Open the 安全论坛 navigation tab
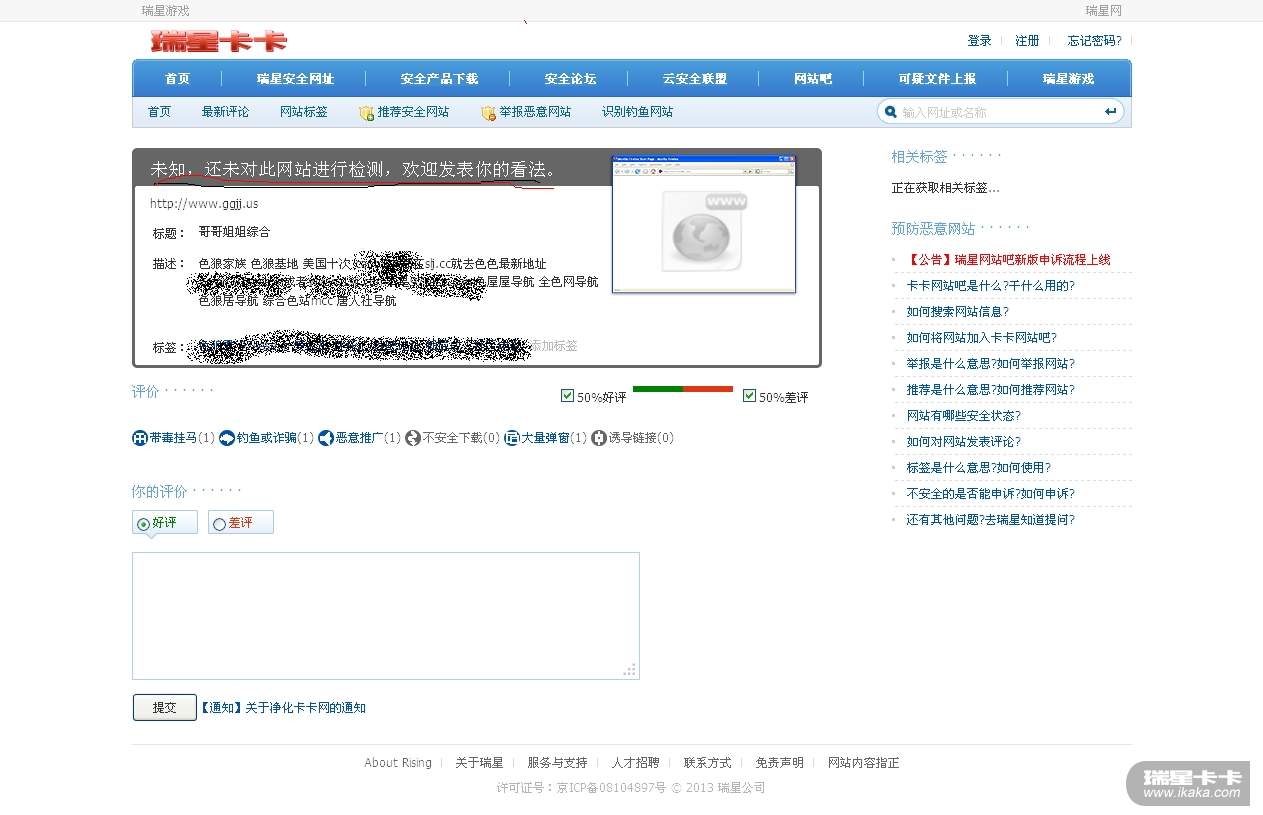This screenshot has height=815, width=1263. click(x=570, y=79)
